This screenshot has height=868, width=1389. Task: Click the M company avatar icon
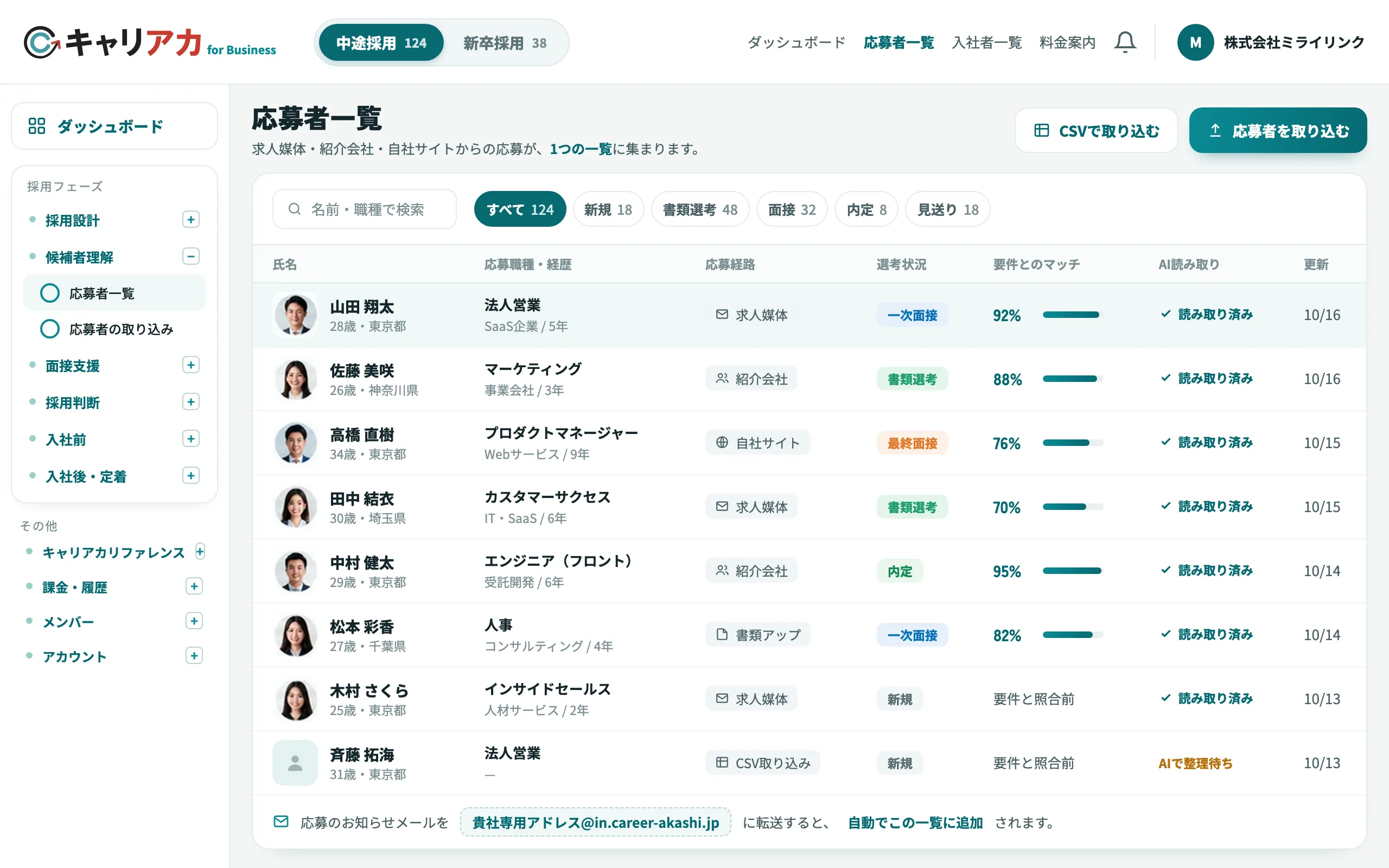click(1195, 42)
